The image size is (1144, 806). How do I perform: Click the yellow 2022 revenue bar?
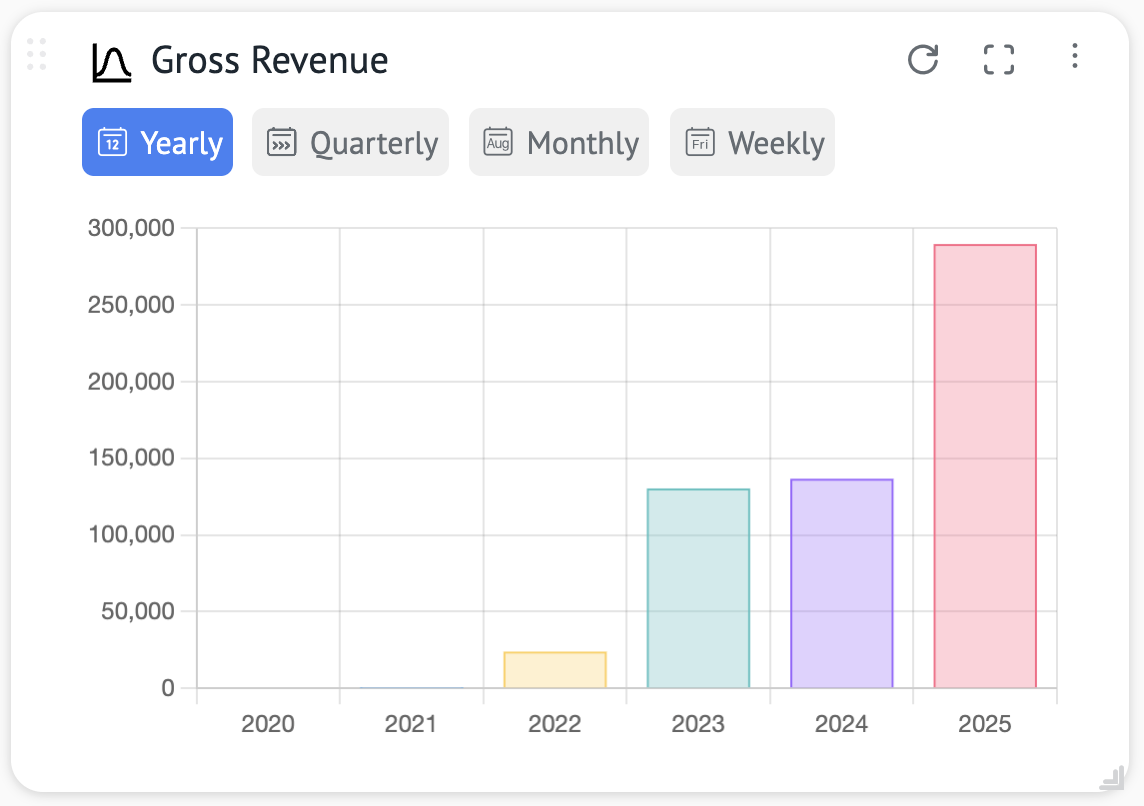tap(555, 670)
